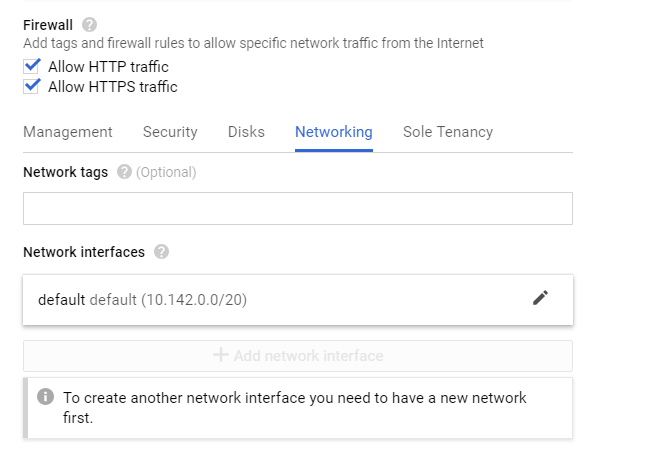Screen dimensions: 665x470
Task: Uncheck the Allow HTTPS traffic checkbox
Action: point(33,87)
